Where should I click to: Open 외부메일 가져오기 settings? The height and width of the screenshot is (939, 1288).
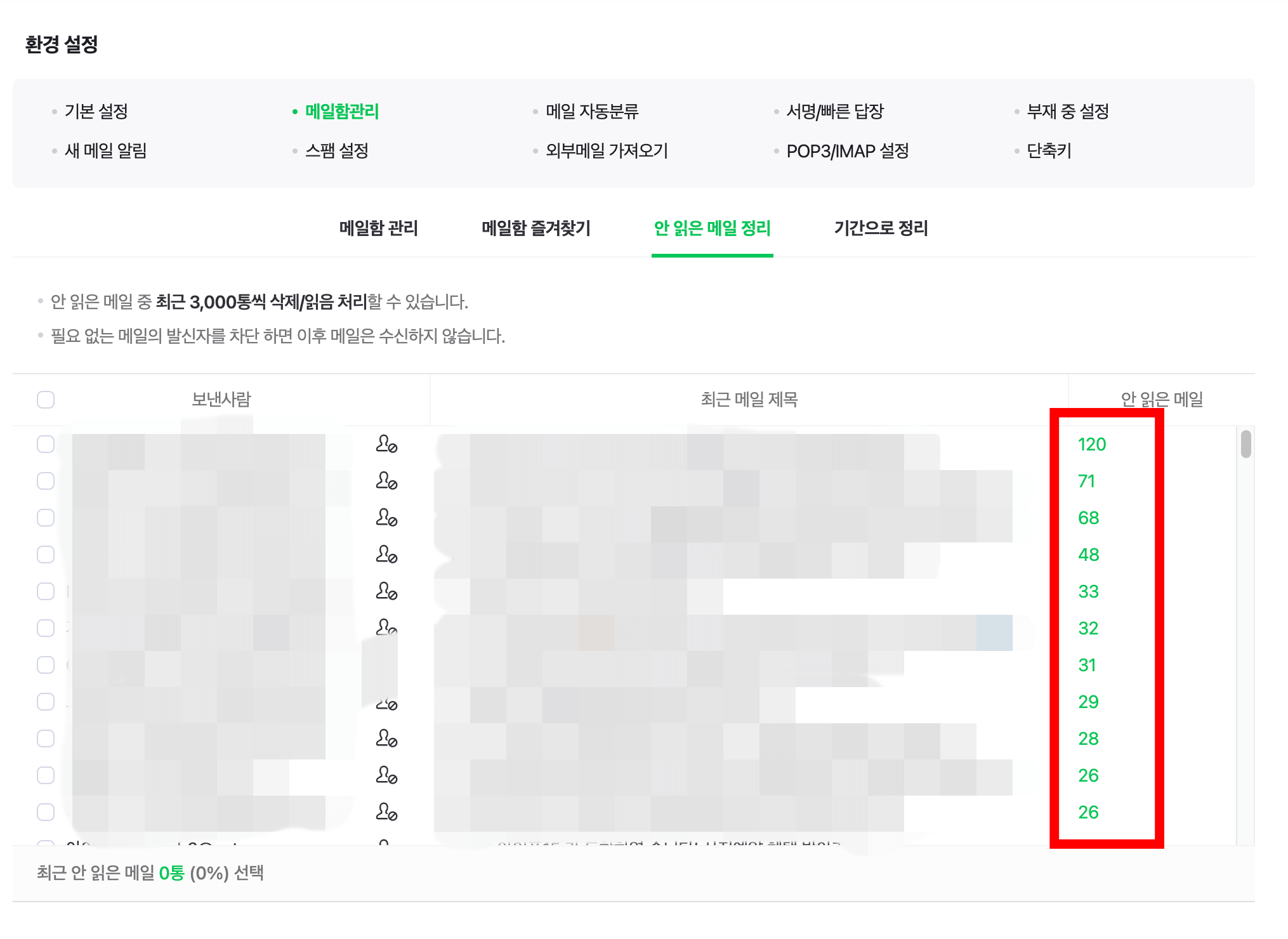pos(607,151)
